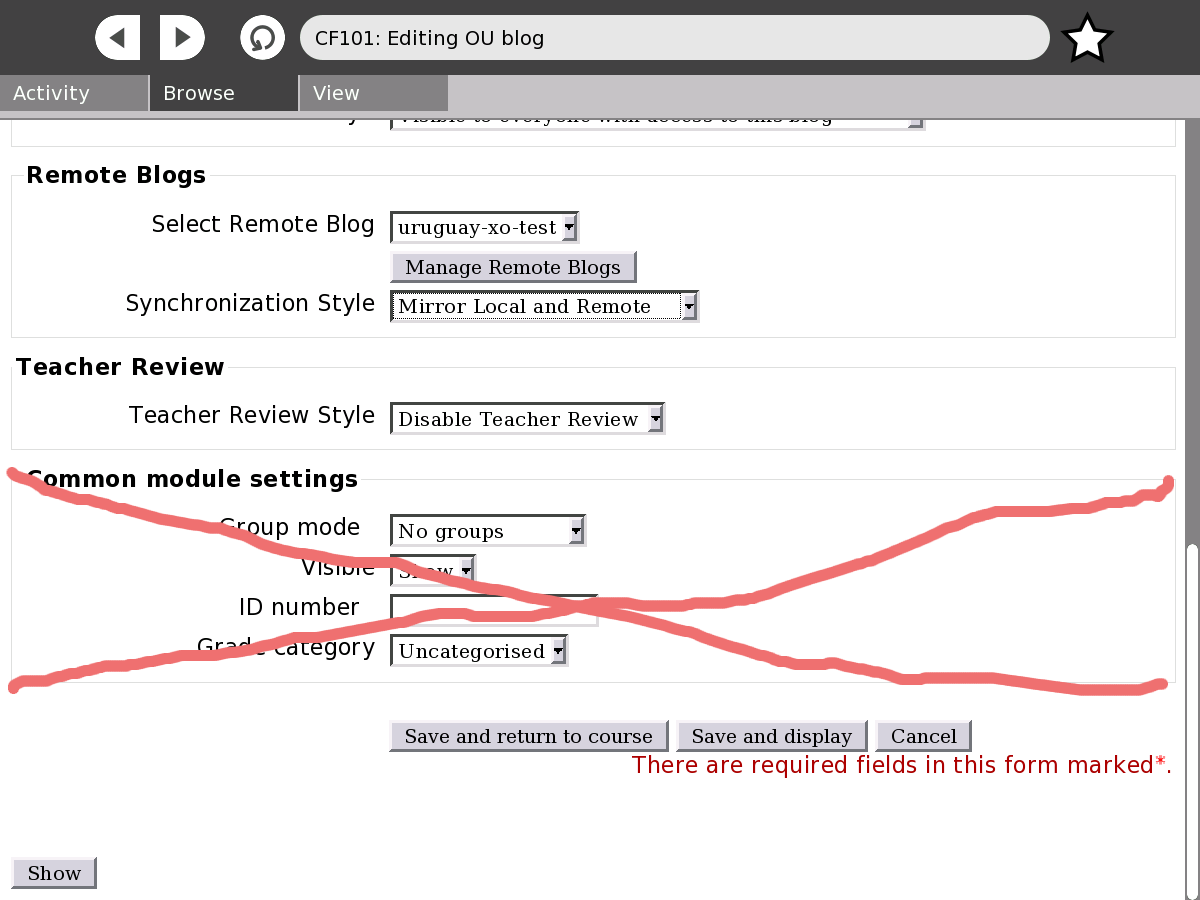The image size is (1200, 900).
Task: Expand the Synchronization Style dropdown
Action: [x=544, y=306]
